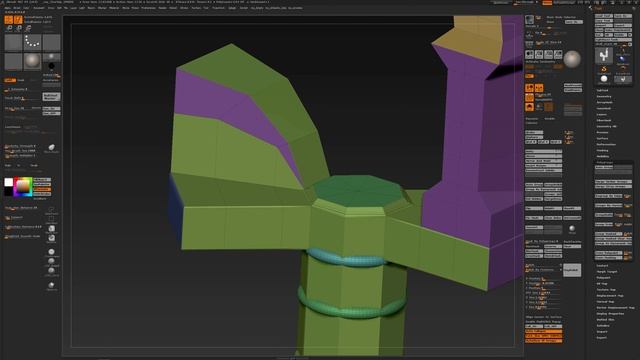Expand the UV Map subpalette

coord(602,284)
